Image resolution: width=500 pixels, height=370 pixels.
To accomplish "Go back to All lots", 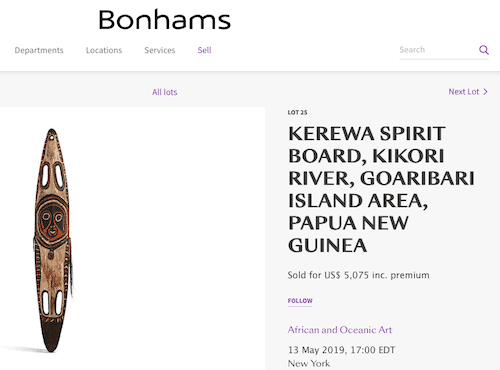I will click(165, 92).
